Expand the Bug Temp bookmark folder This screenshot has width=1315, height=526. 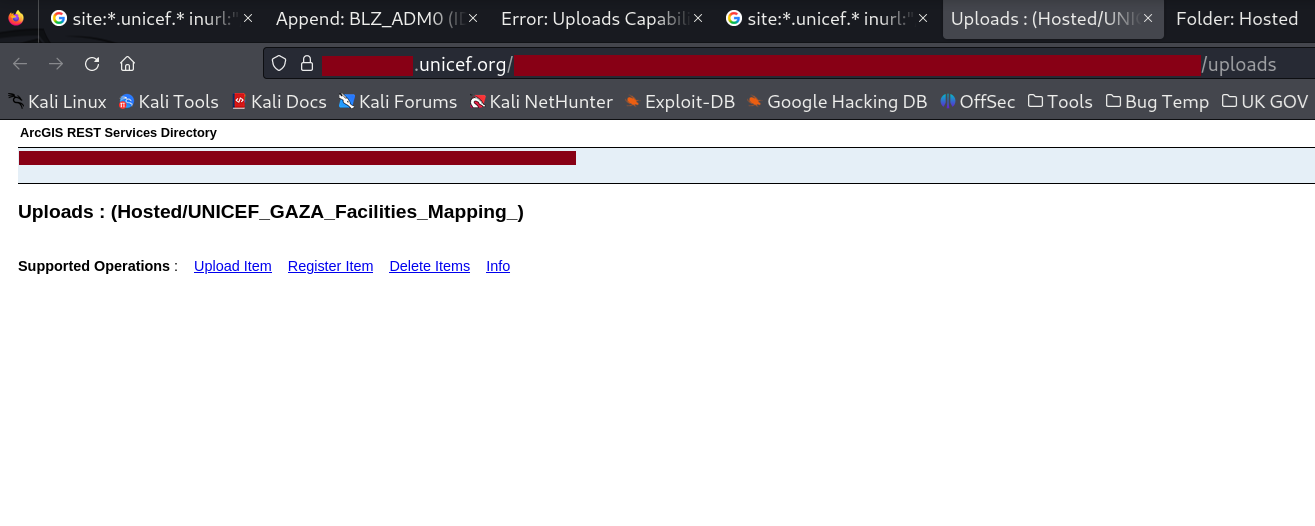(x=1157, y=101)
